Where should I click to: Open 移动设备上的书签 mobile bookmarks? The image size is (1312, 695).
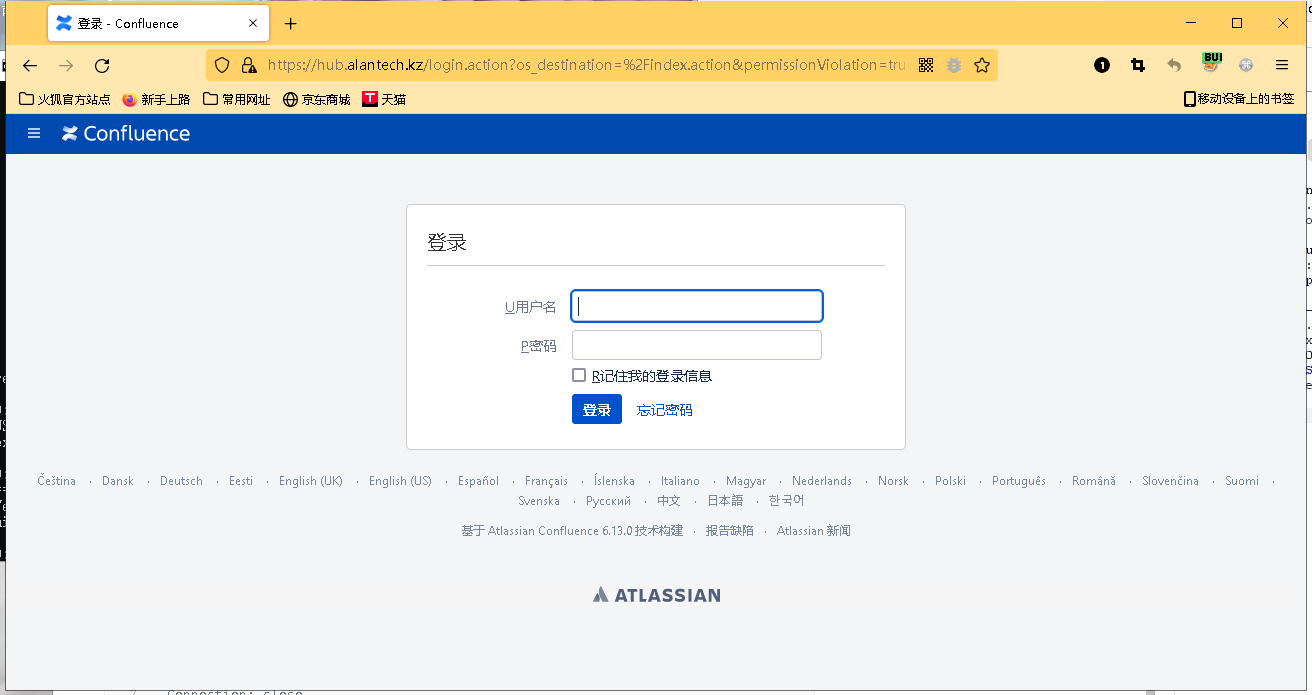1239,99
